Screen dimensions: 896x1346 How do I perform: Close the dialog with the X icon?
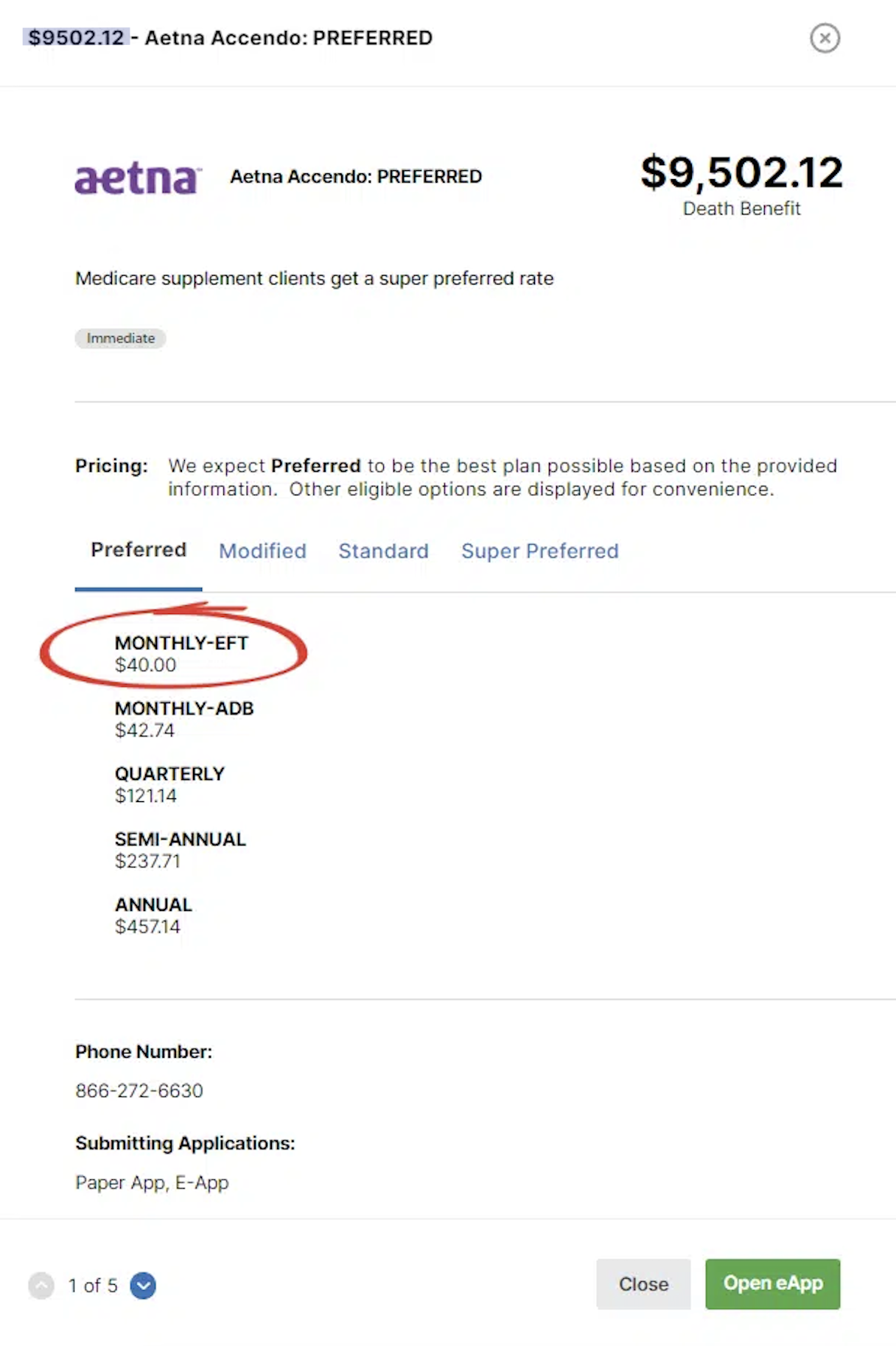pyautogui.click(x=825, y=38)
